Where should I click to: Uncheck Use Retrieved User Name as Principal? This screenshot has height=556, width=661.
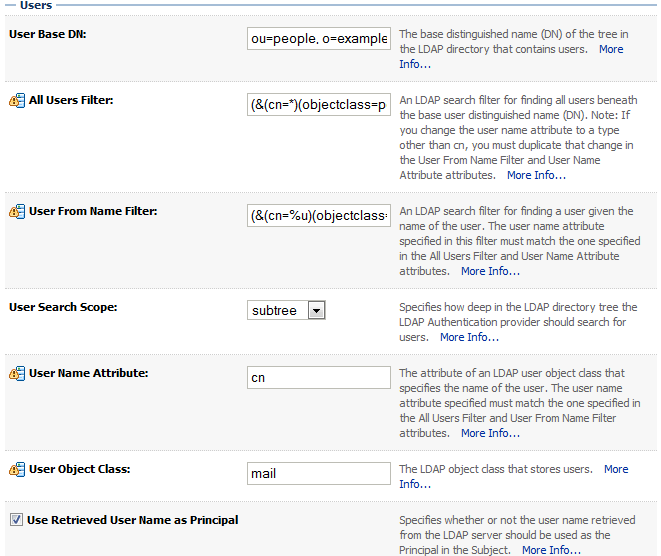click(16, 520)
